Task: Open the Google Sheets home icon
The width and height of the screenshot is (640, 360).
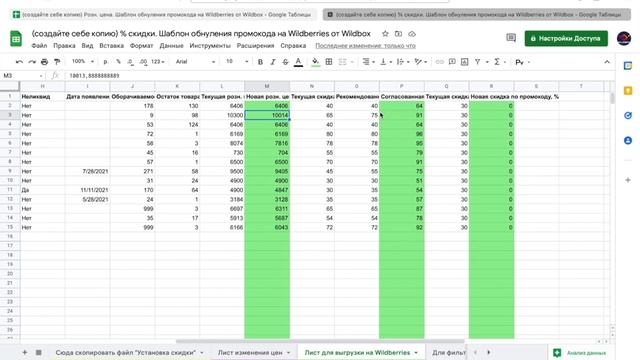Action: [16, 39]
